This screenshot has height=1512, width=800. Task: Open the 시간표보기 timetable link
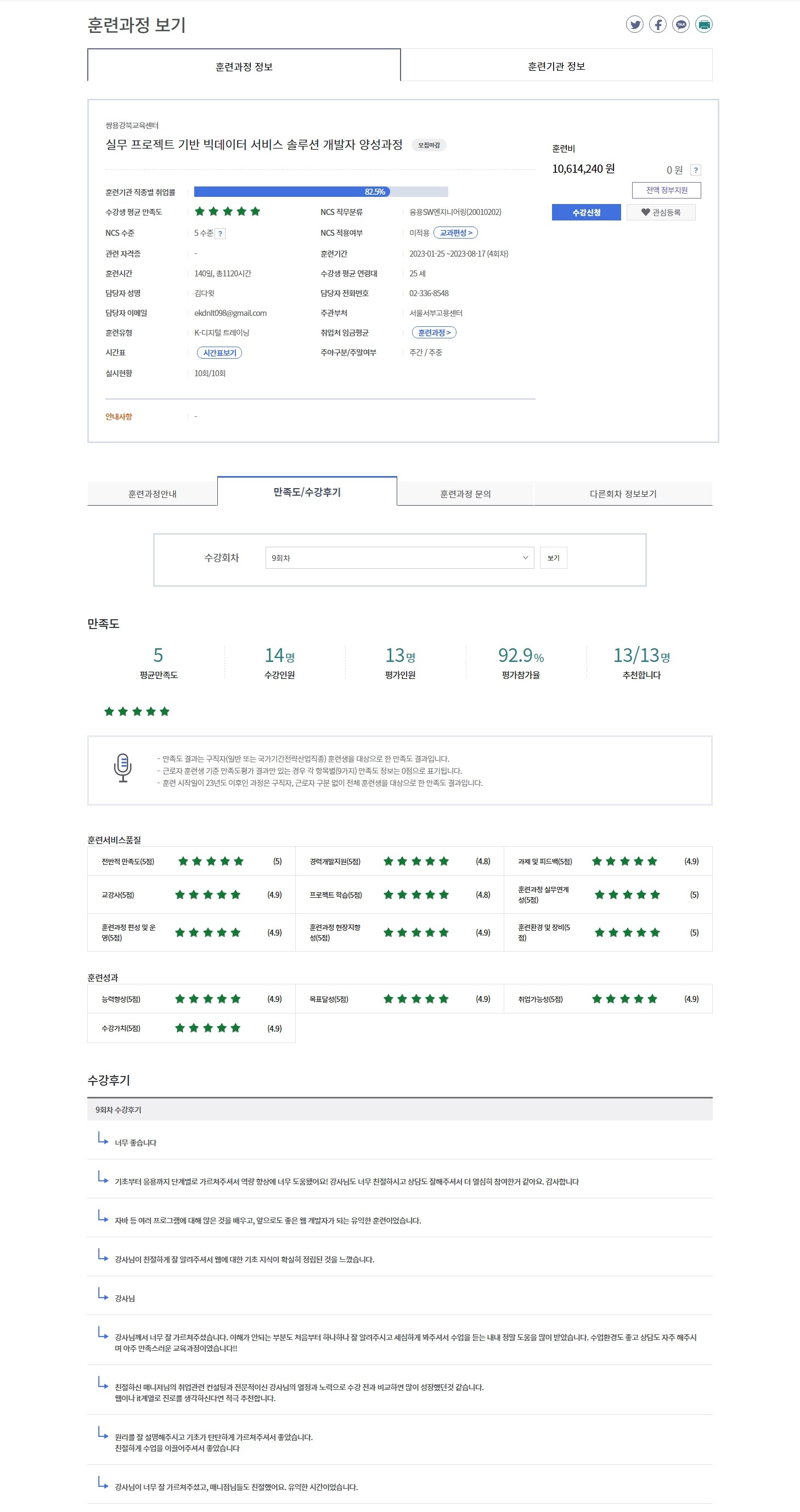point(219,353)
